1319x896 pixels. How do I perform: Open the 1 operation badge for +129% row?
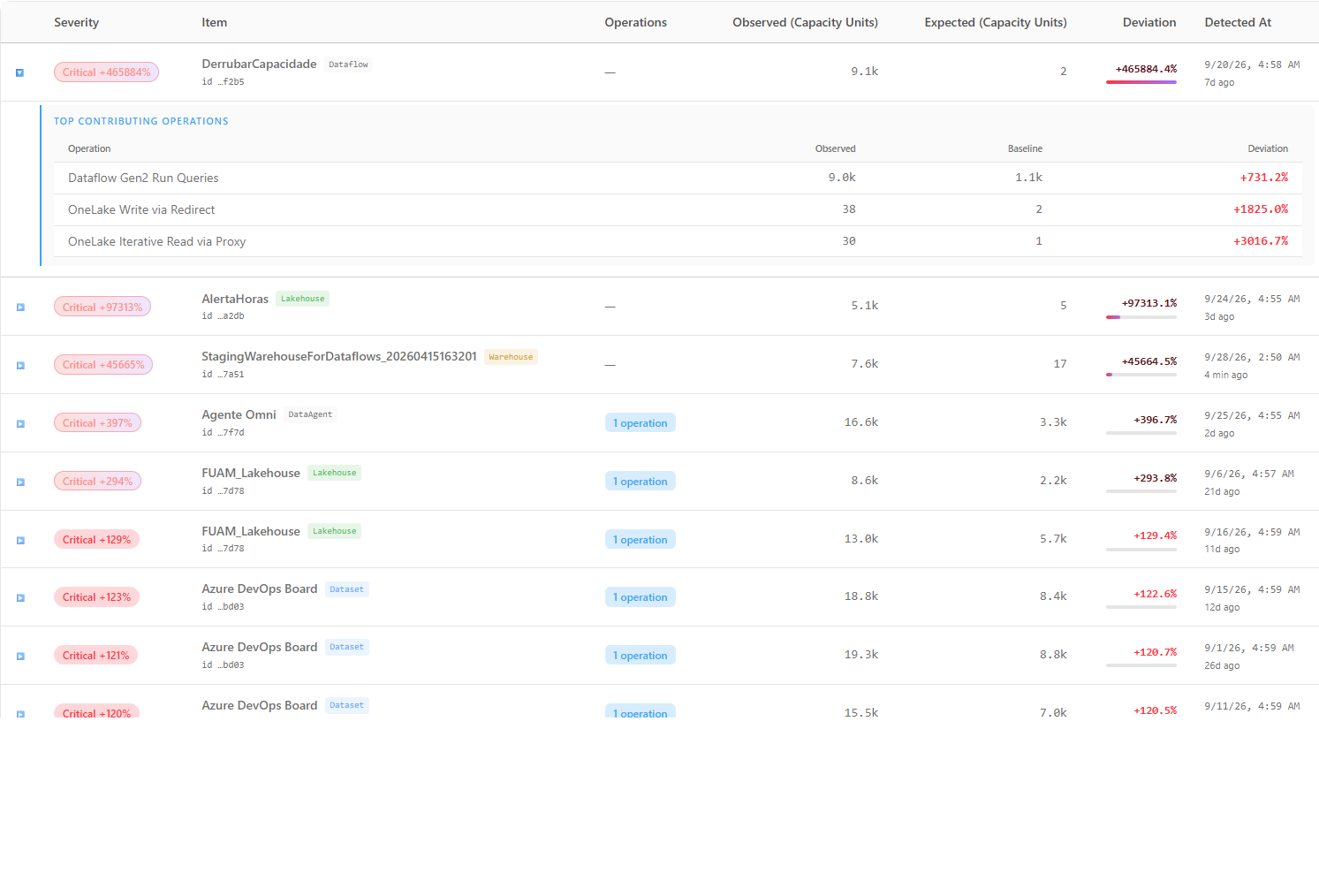640,540
